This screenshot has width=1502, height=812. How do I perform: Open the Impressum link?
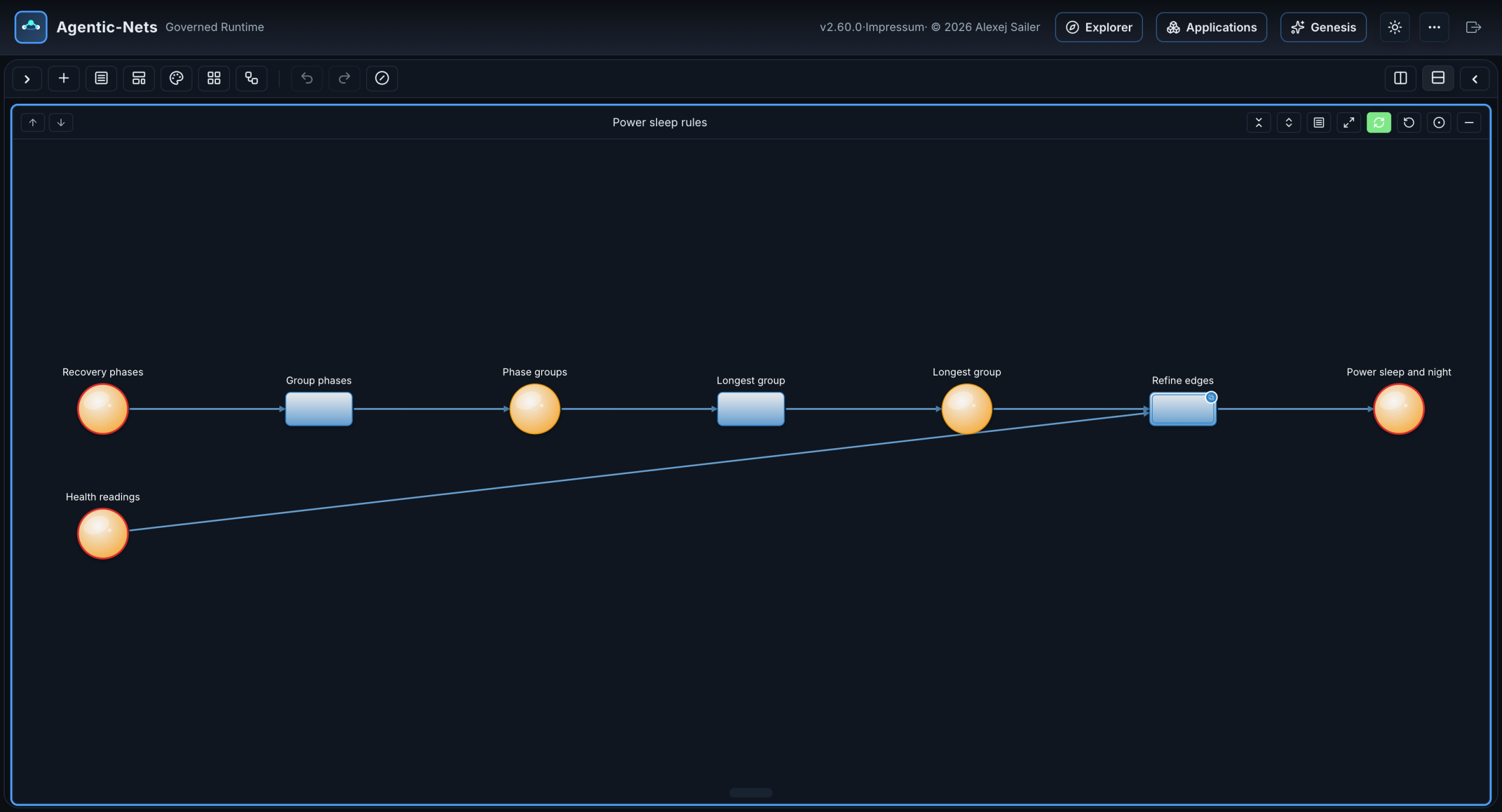[895, 27]
